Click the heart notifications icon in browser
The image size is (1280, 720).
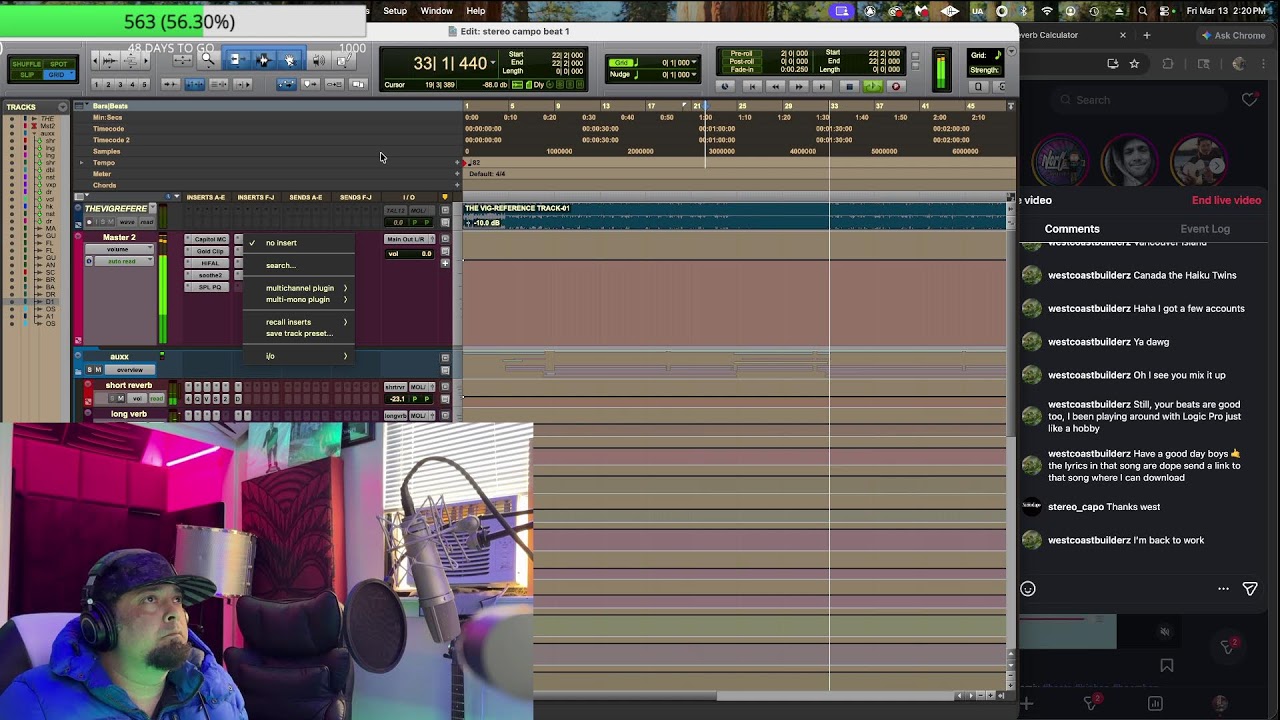(x=1250, y=99)
